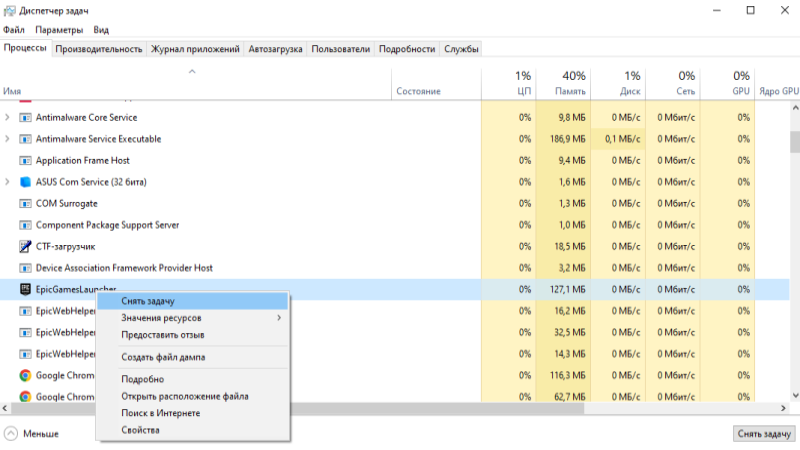
Task: Click the EpicGamesLauncher logo icon
Action: (x=25, y=289)
